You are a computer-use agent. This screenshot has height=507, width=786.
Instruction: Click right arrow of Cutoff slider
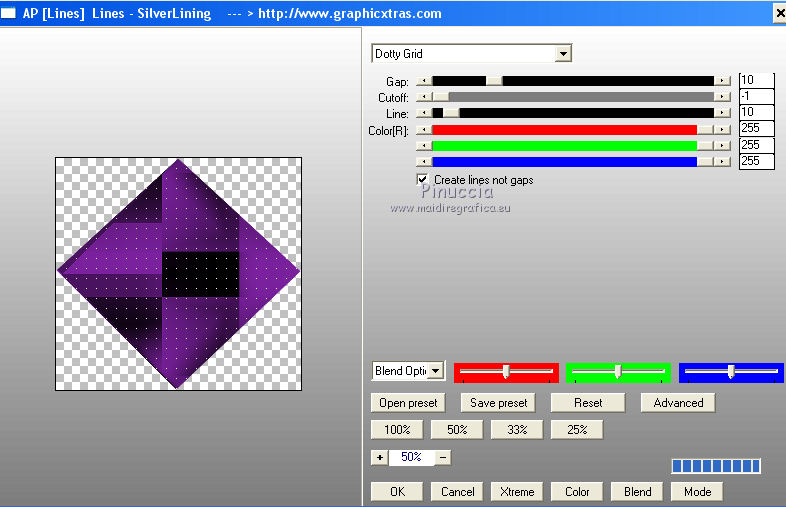pos(722,97)
